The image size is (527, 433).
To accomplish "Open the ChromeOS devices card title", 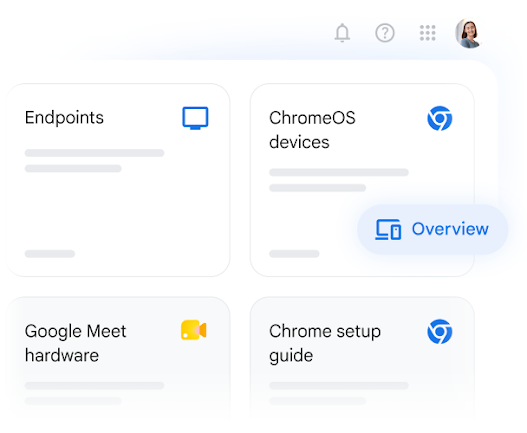I will point(312,130).
